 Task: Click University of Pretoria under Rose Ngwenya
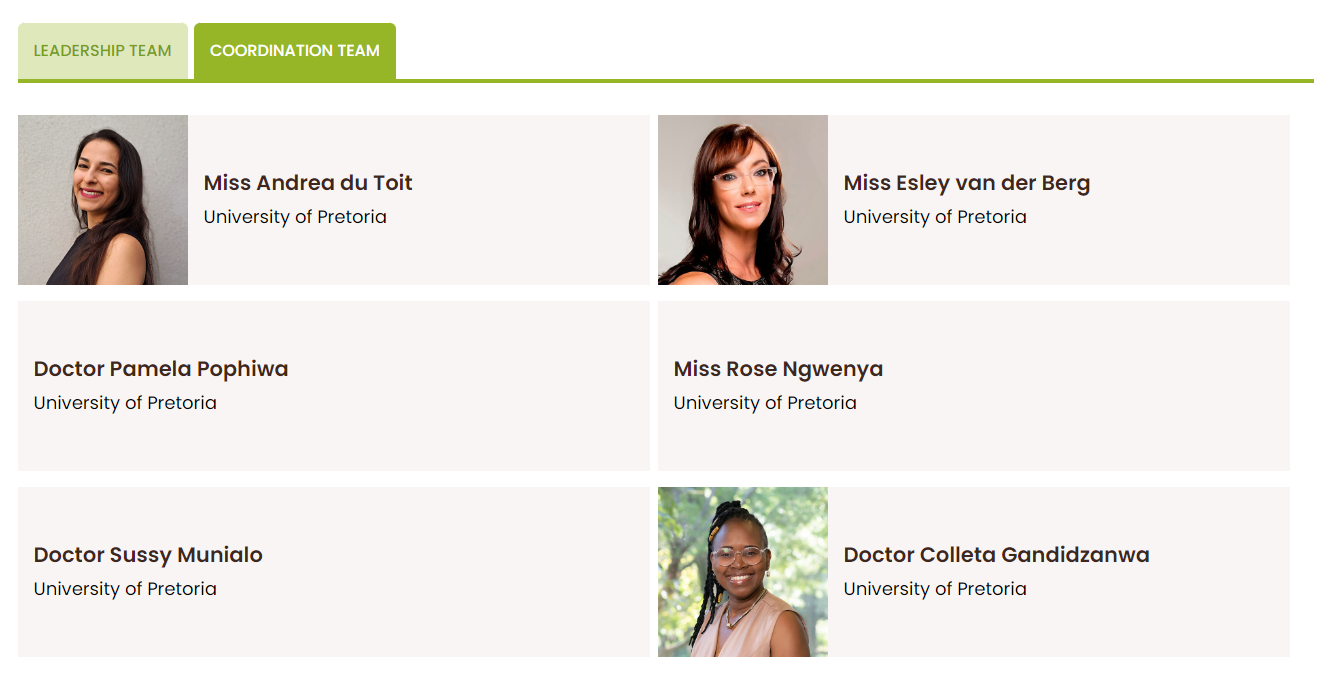765,403
